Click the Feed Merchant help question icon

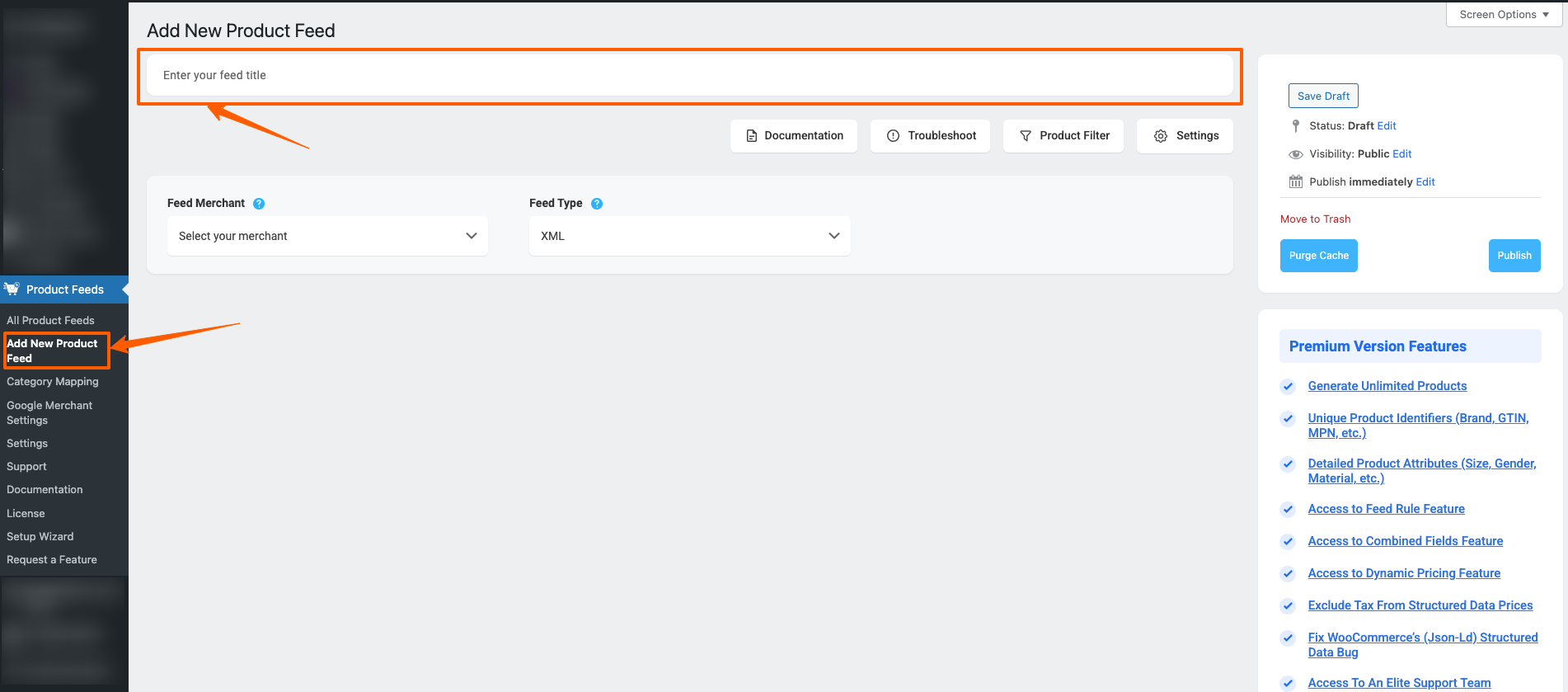coord(259,204)
